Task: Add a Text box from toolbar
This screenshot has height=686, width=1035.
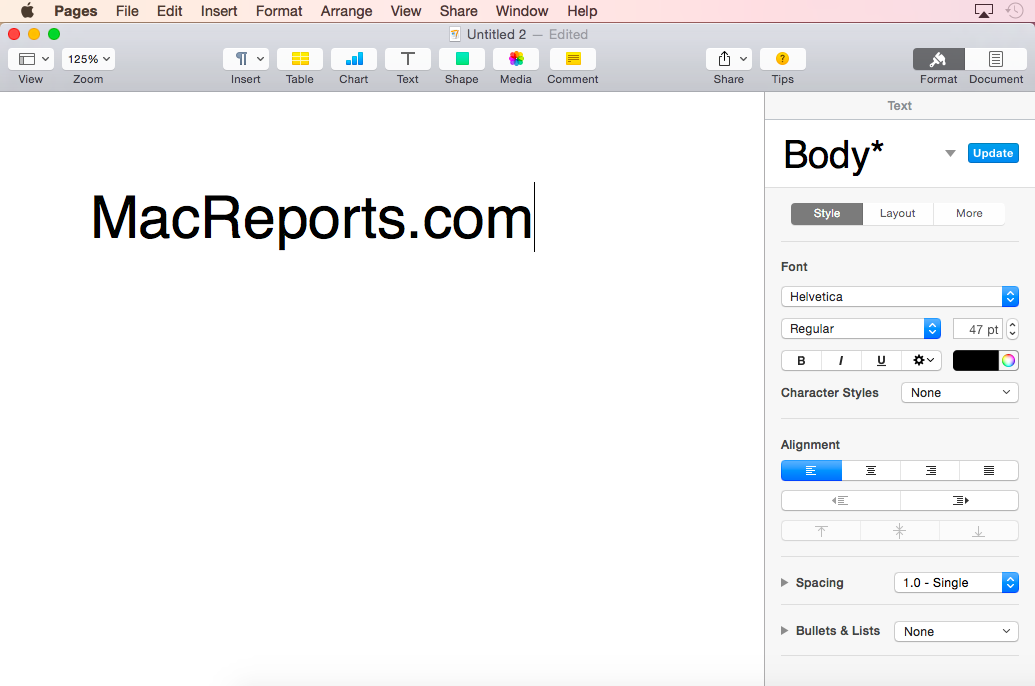Action: [x=408, y=59]
